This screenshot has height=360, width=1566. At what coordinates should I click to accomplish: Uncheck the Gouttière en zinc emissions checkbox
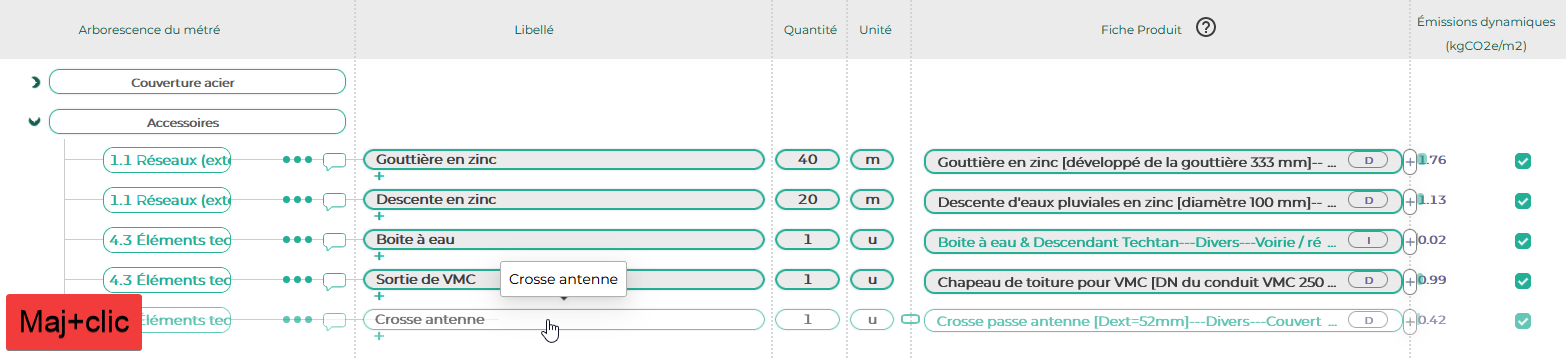tap(1523, 161)
